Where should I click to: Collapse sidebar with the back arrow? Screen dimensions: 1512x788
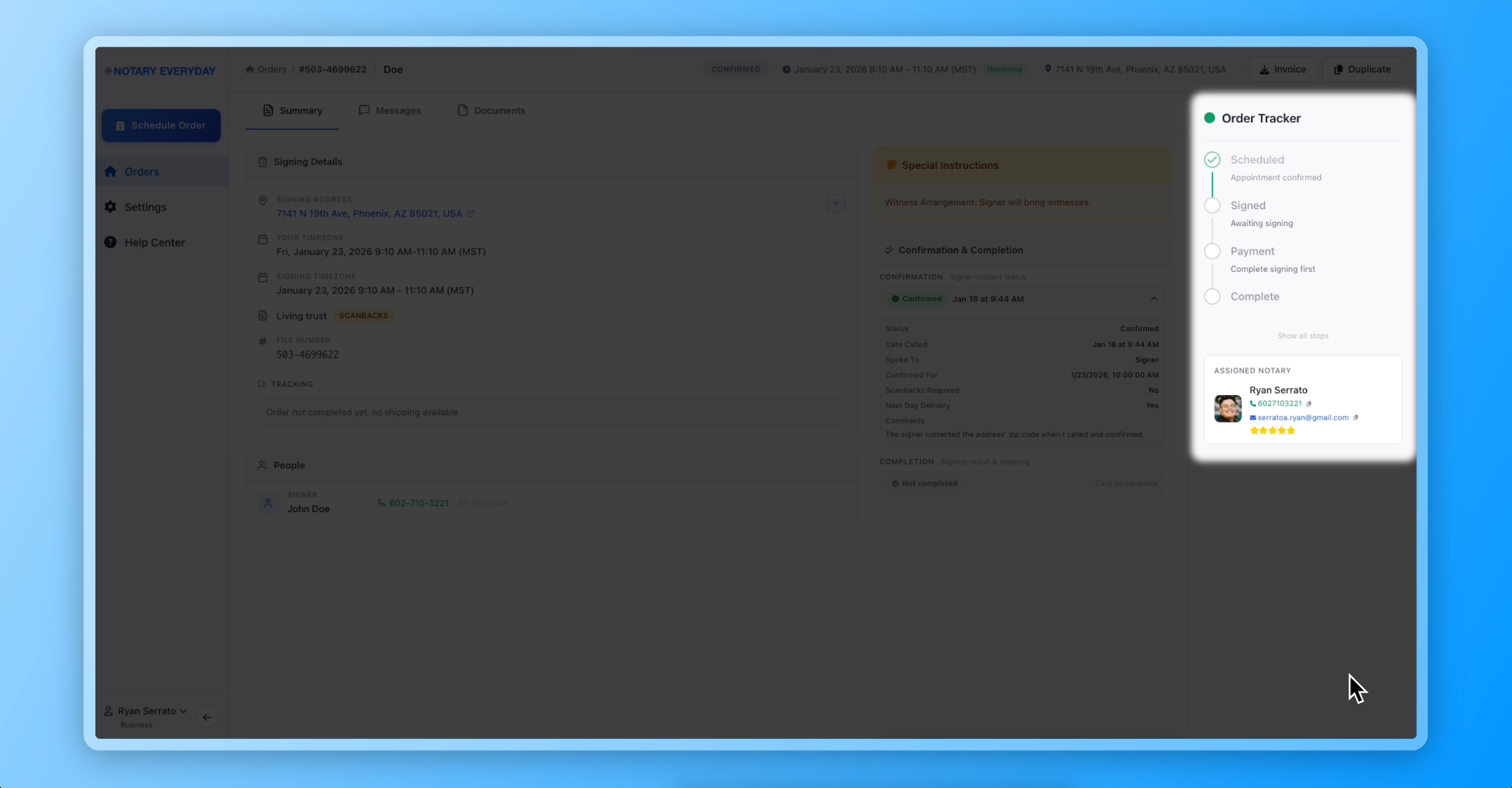207,717
